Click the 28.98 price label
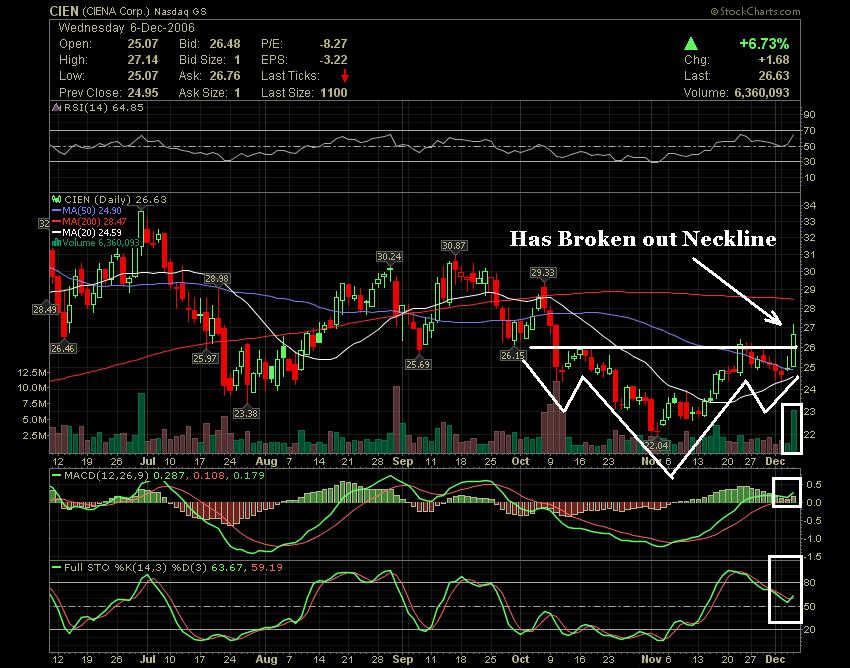Screen dimensions: 850x668 217,279
